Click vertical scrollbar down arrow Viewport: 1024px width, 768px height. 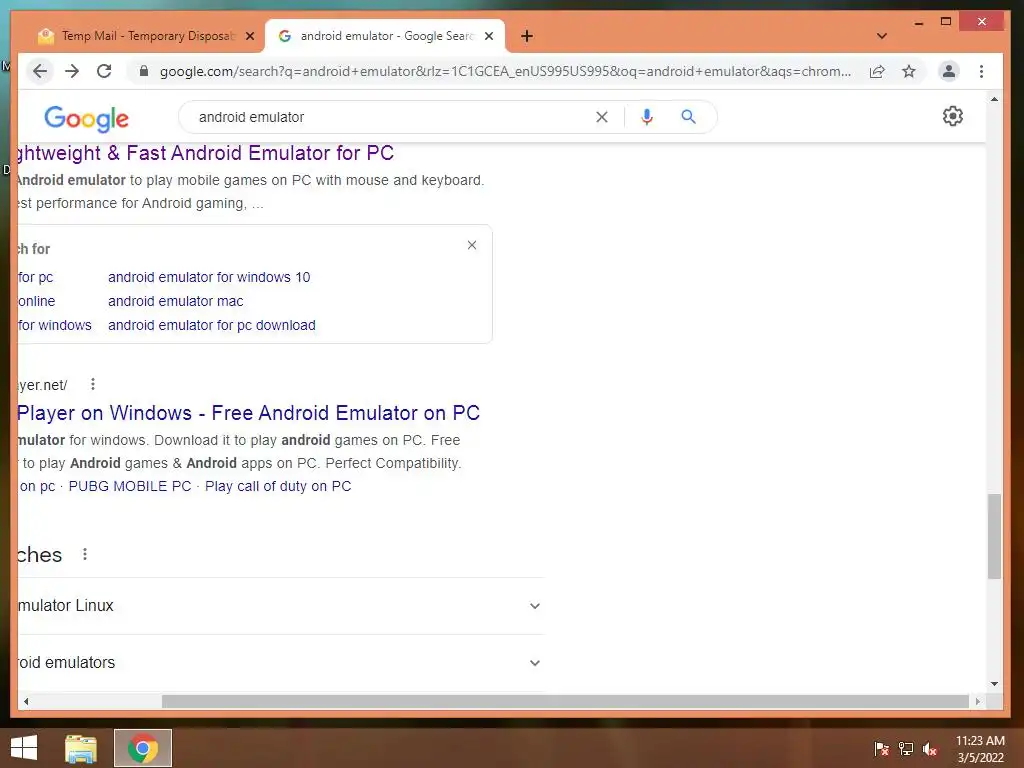point(994,684)
